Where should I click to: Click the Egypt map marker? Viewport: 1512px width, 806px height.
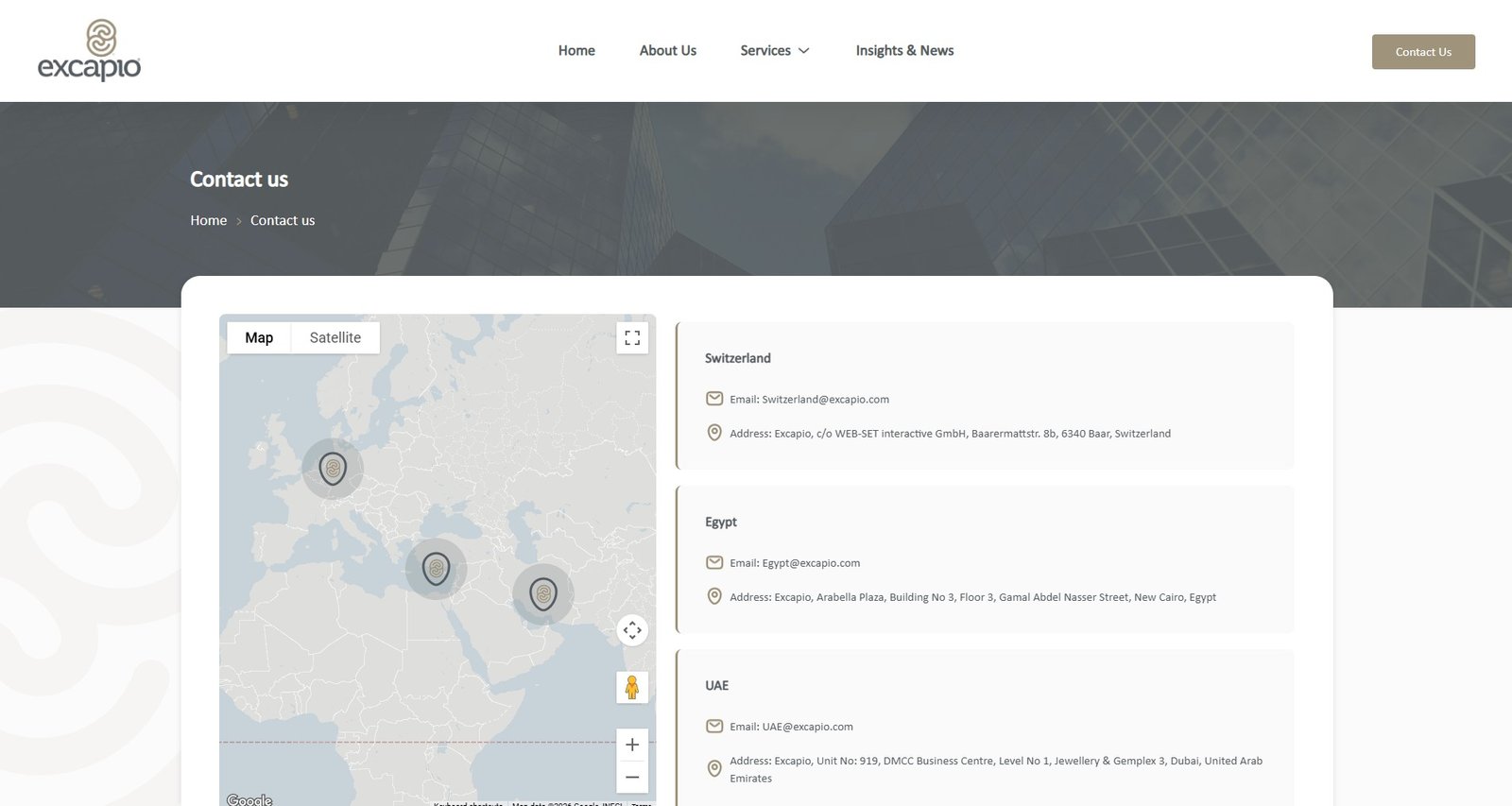point(436,568)
